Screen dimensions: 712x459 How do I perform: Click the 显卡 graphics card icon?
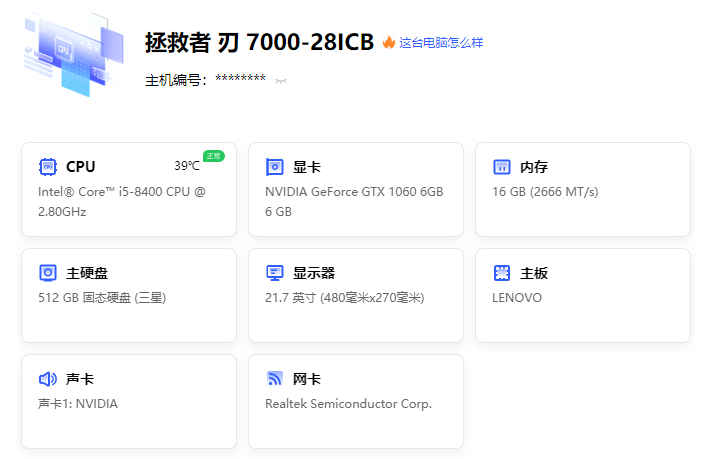click(274, 167)
